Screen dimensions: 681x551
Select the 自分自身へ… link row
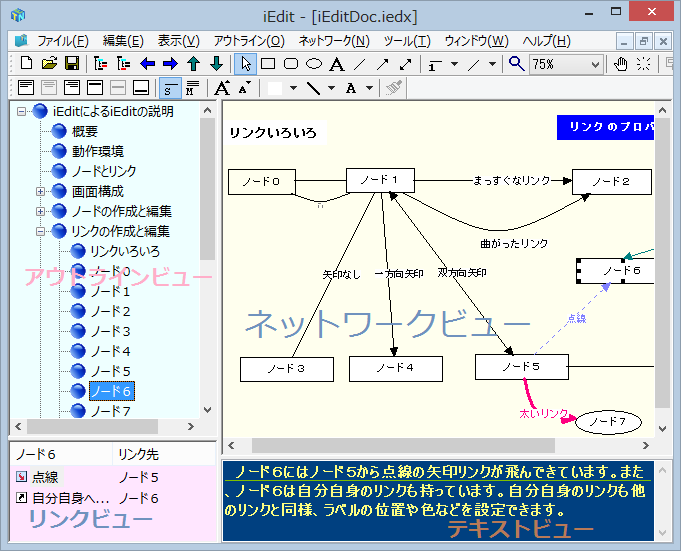tap(112, 498)
